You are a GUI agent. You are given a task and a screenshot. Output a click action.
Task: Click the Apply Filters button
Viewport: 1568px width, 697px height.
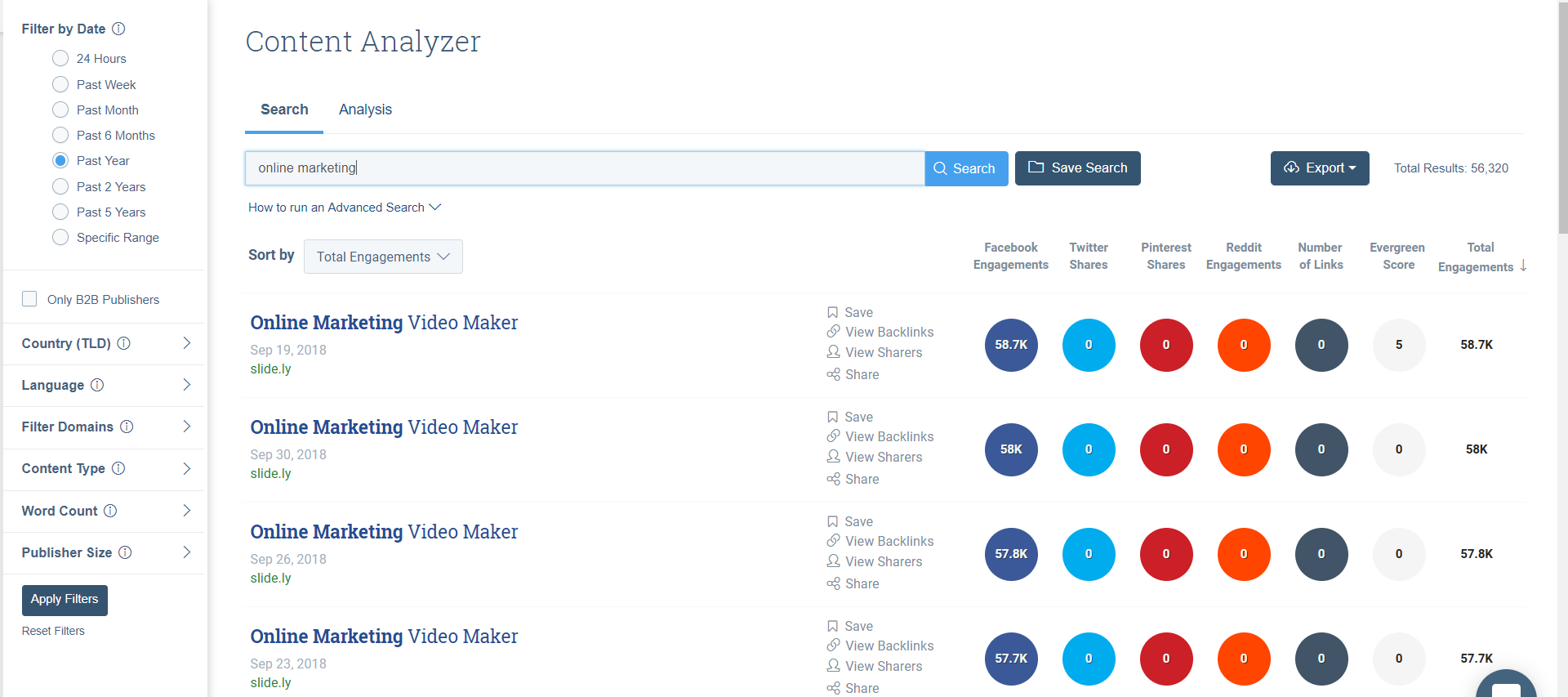(65, 600)
